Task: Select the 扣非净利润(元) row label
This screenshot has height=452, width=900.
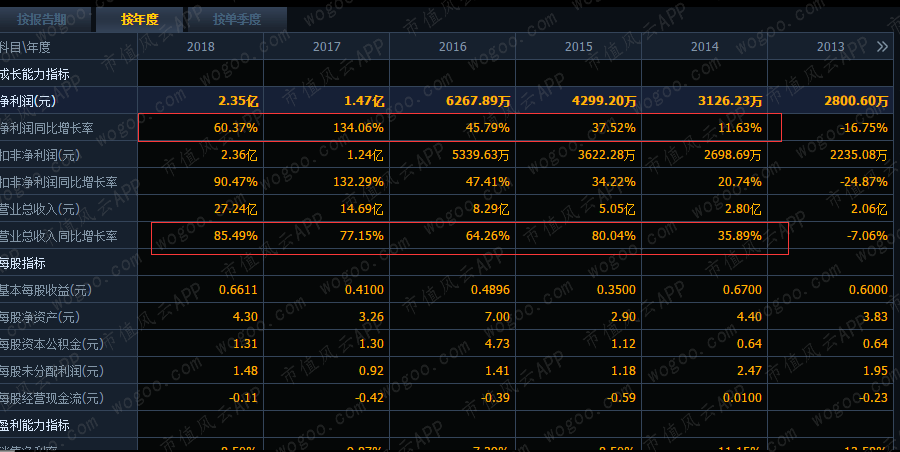Action: point(40,155)
